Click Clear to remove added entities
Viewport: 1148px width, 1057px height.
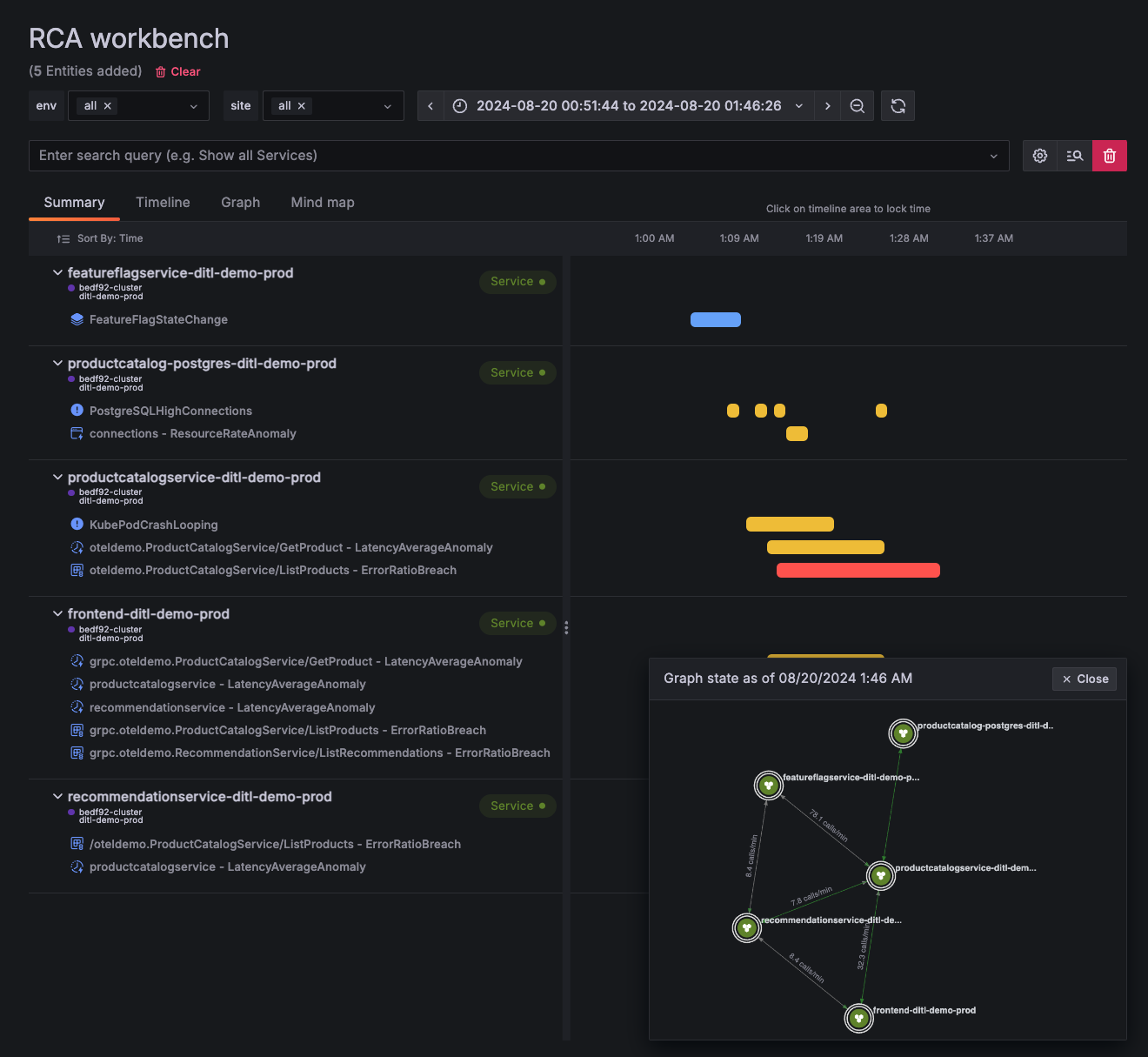pos(177,71)
